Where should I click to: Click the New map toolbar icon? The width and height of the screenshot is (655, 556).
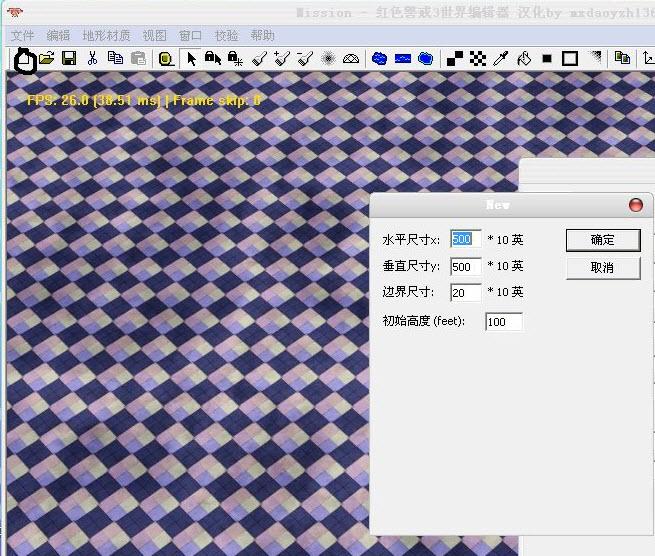[24, 60]
